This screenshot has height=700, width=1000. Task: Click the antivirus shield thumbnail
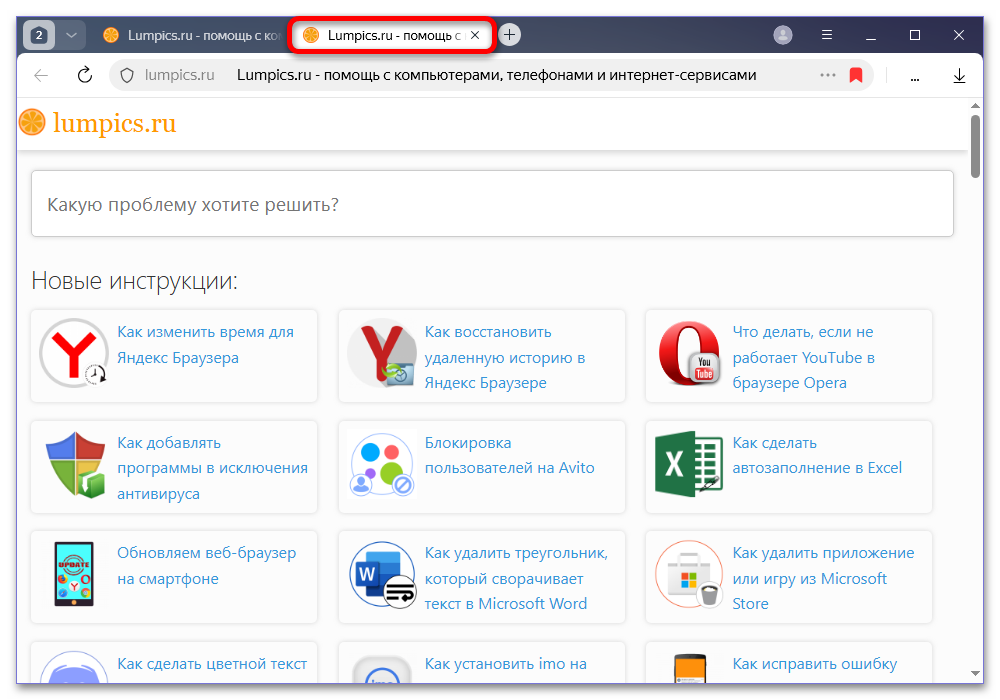(75, 465)
